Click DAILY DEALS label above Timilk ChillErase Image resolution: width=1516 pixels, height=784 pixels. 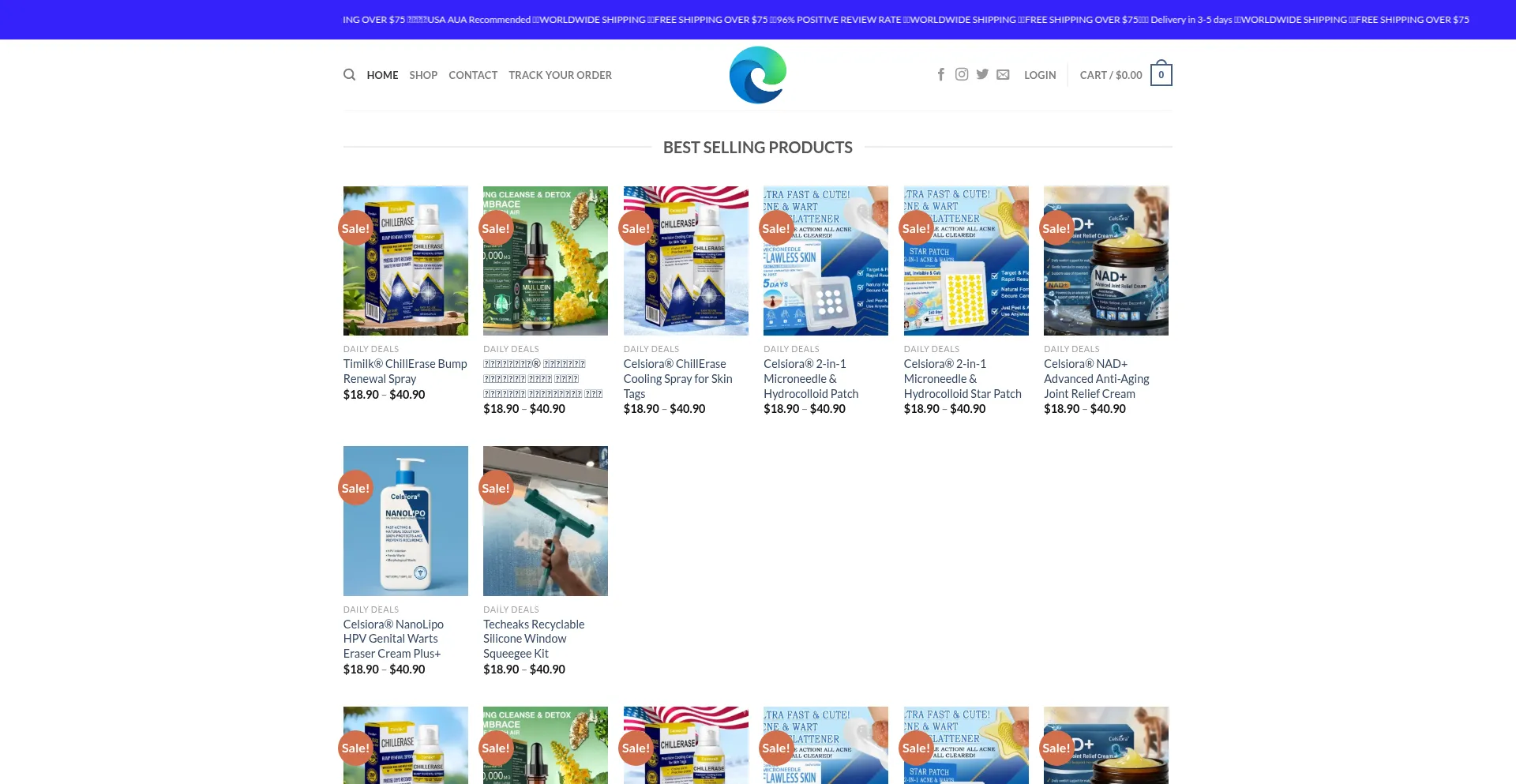click(x=371, y=349)
